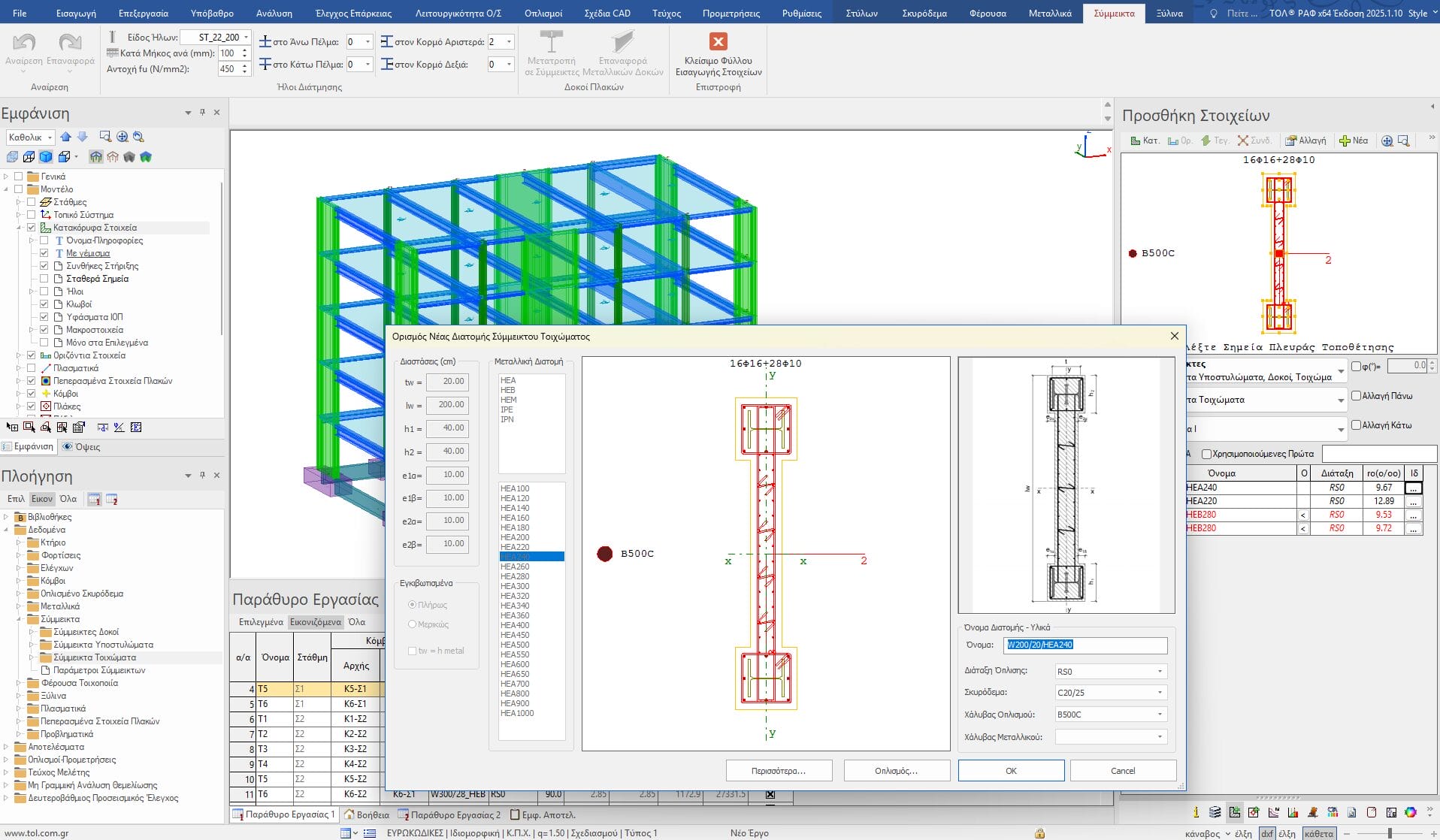Screen dimensions: 1440x840
Task: Click the solid blue cube view icon
Action: pyautogui.click(x=46, y=157)
